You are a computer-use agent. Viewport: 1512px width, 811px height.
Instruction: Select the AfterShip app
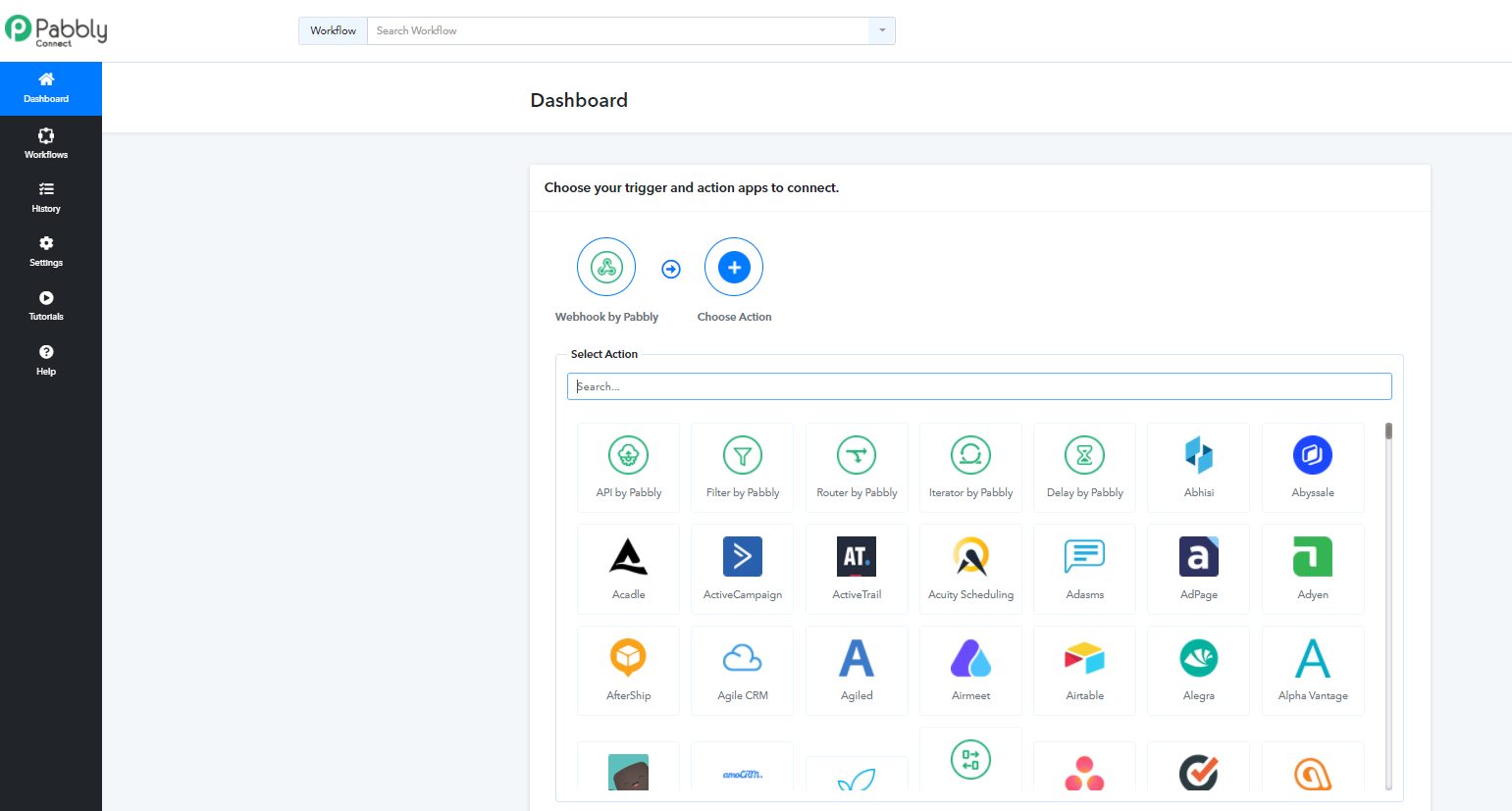pyautogui.click(x=629, y=671)
